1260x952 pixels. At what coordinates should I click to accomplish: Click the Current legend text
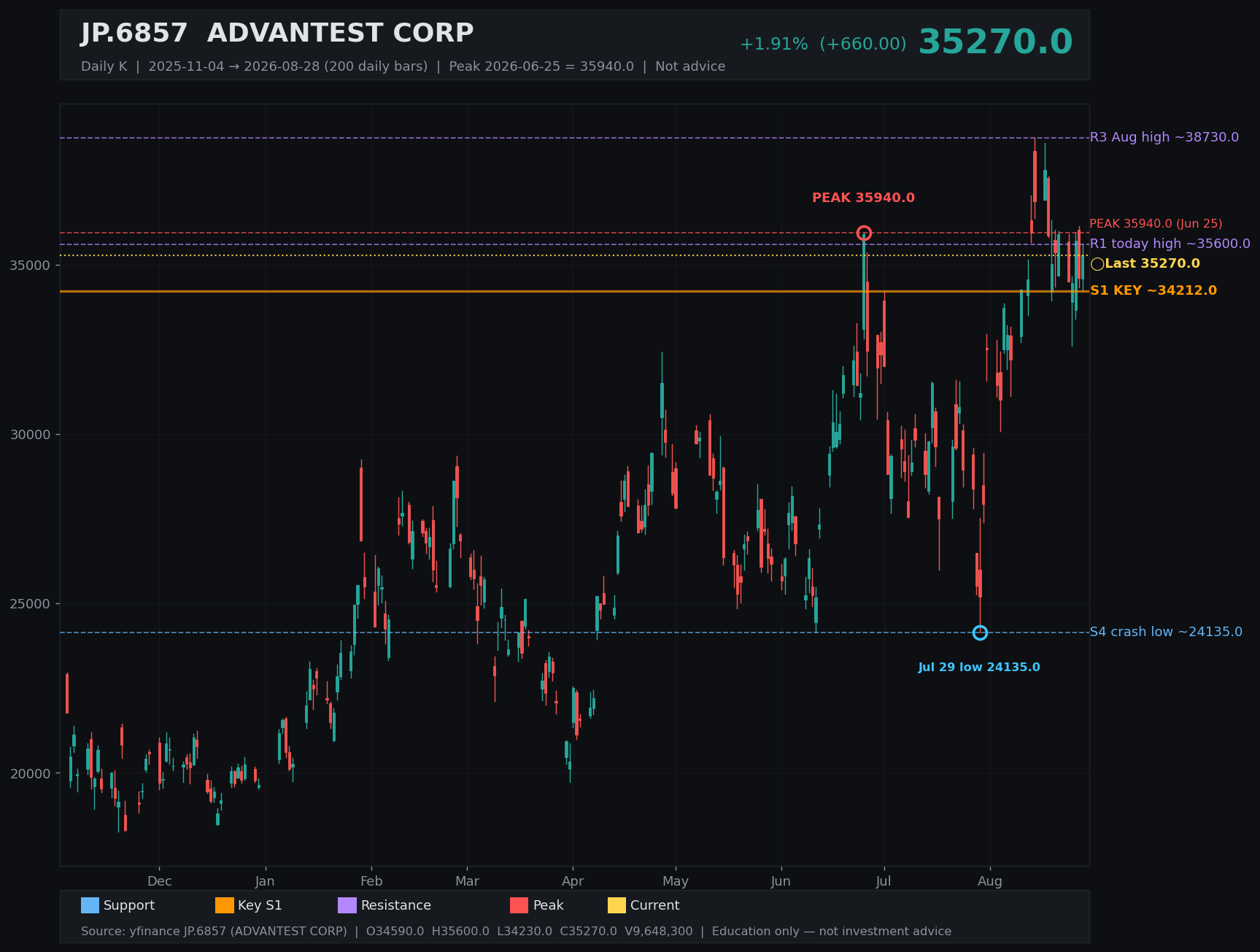tap(655, 905)
